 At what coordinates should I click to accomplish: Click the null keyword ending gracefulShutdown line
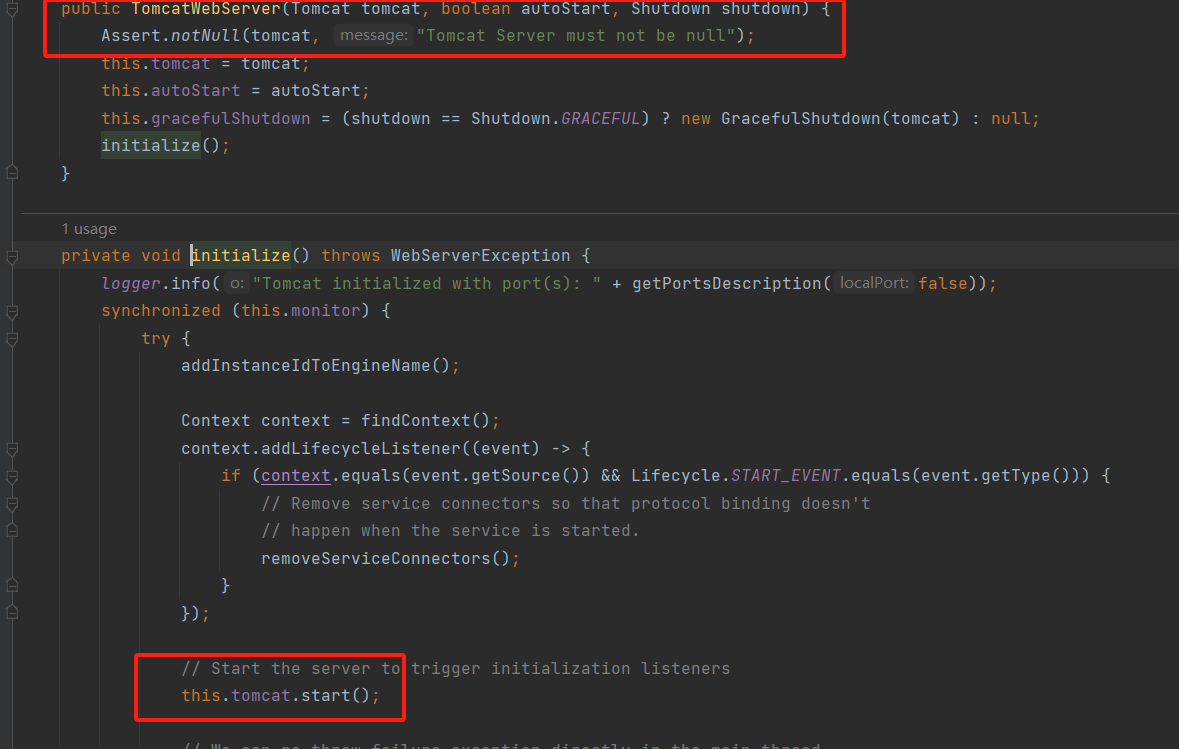click(1010, 118)
